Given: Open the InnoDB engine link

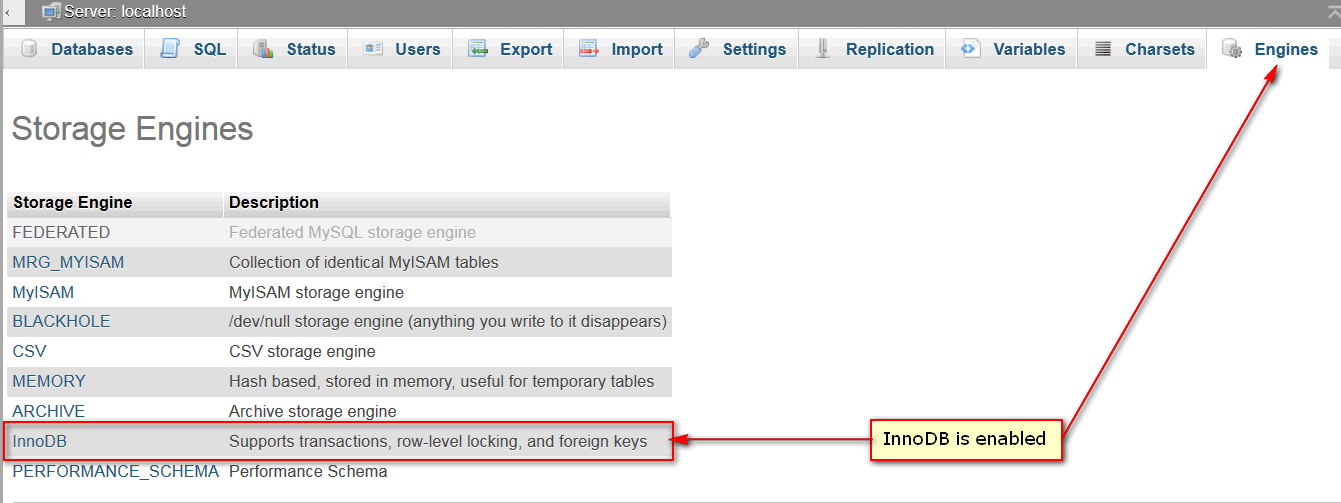Looking at the screenshot, I should 39,441.
